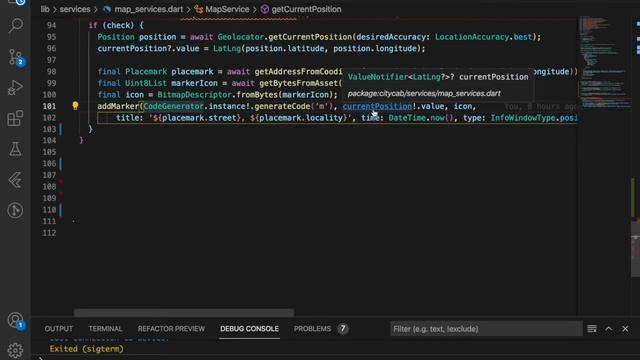640x360 pixels.
Task: Click the BitmapDescriptor identifier on line 100
Action: point(194,95)
